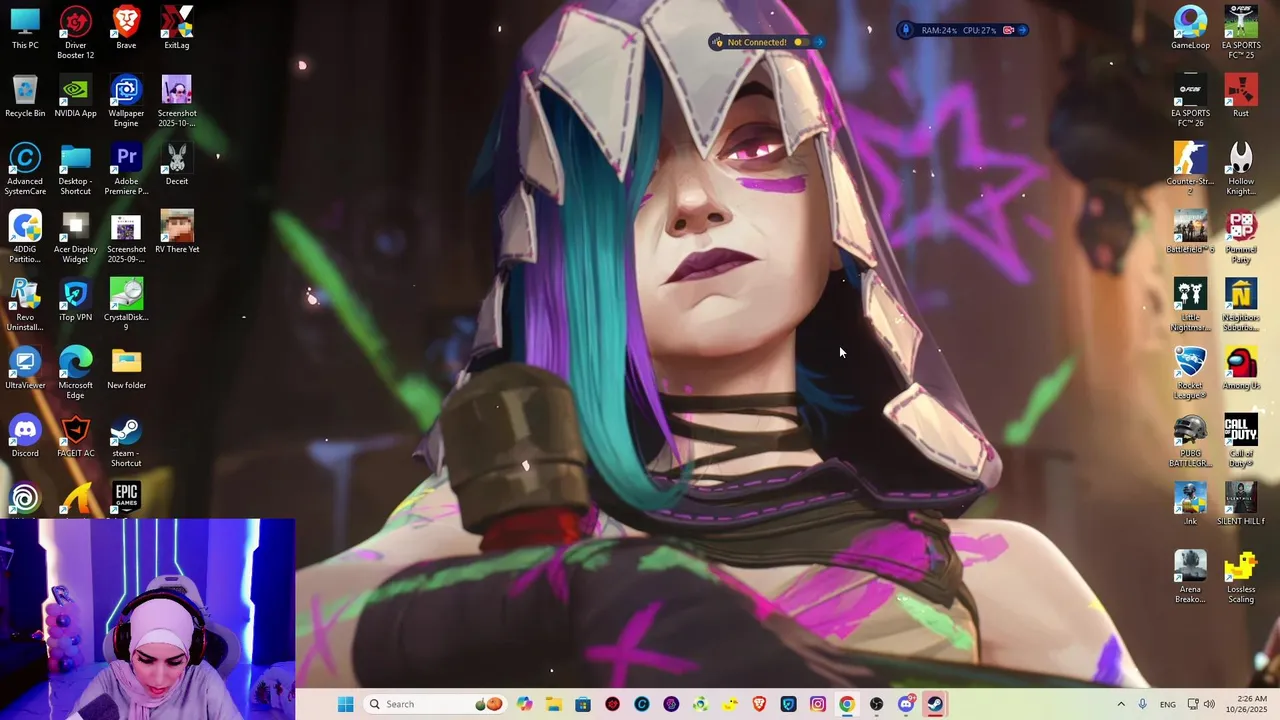Open Copilot from the taskbar

(x=525, y=704)
